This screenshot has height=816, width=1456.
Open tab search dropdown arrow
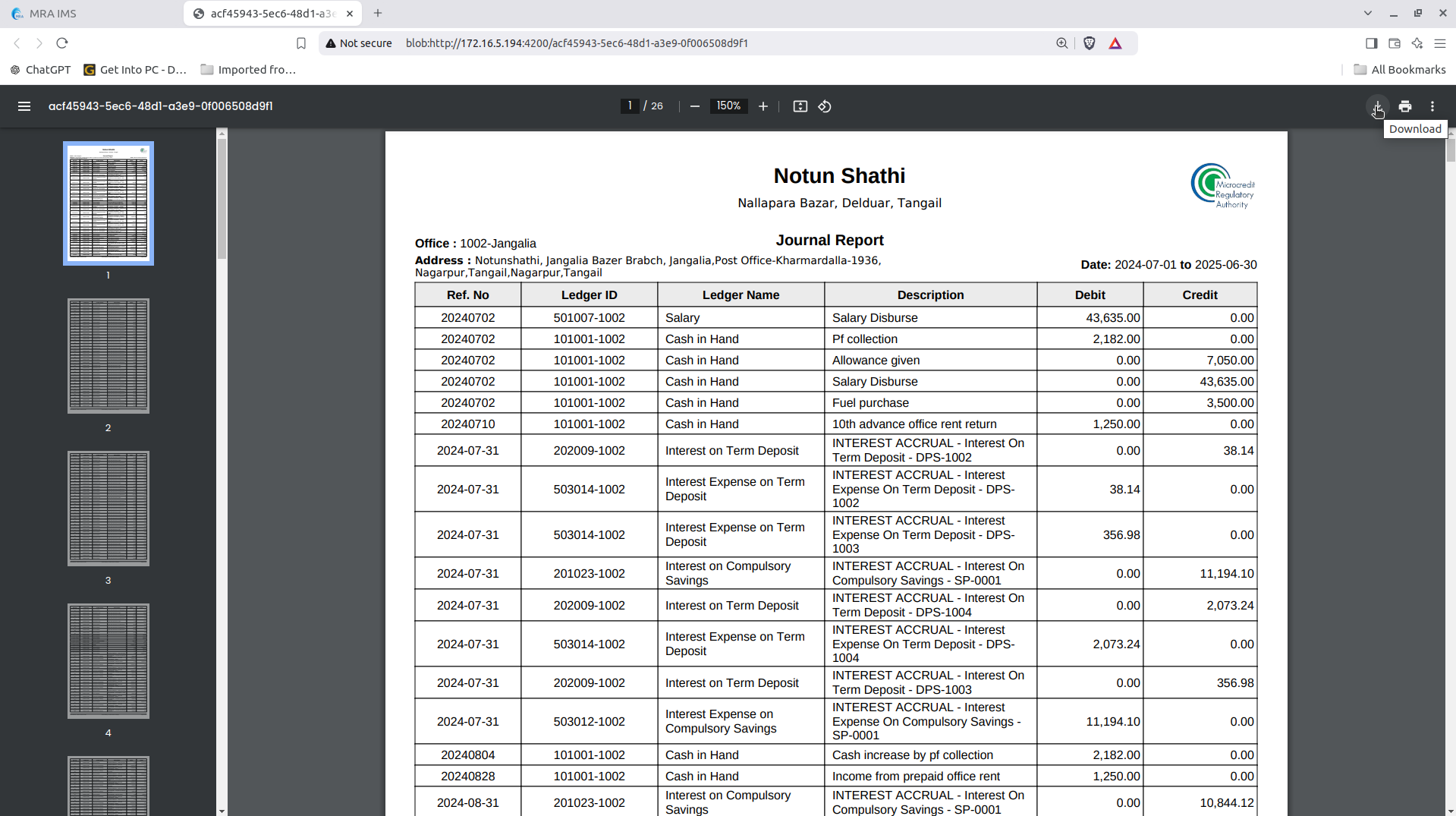point(1367,13)
